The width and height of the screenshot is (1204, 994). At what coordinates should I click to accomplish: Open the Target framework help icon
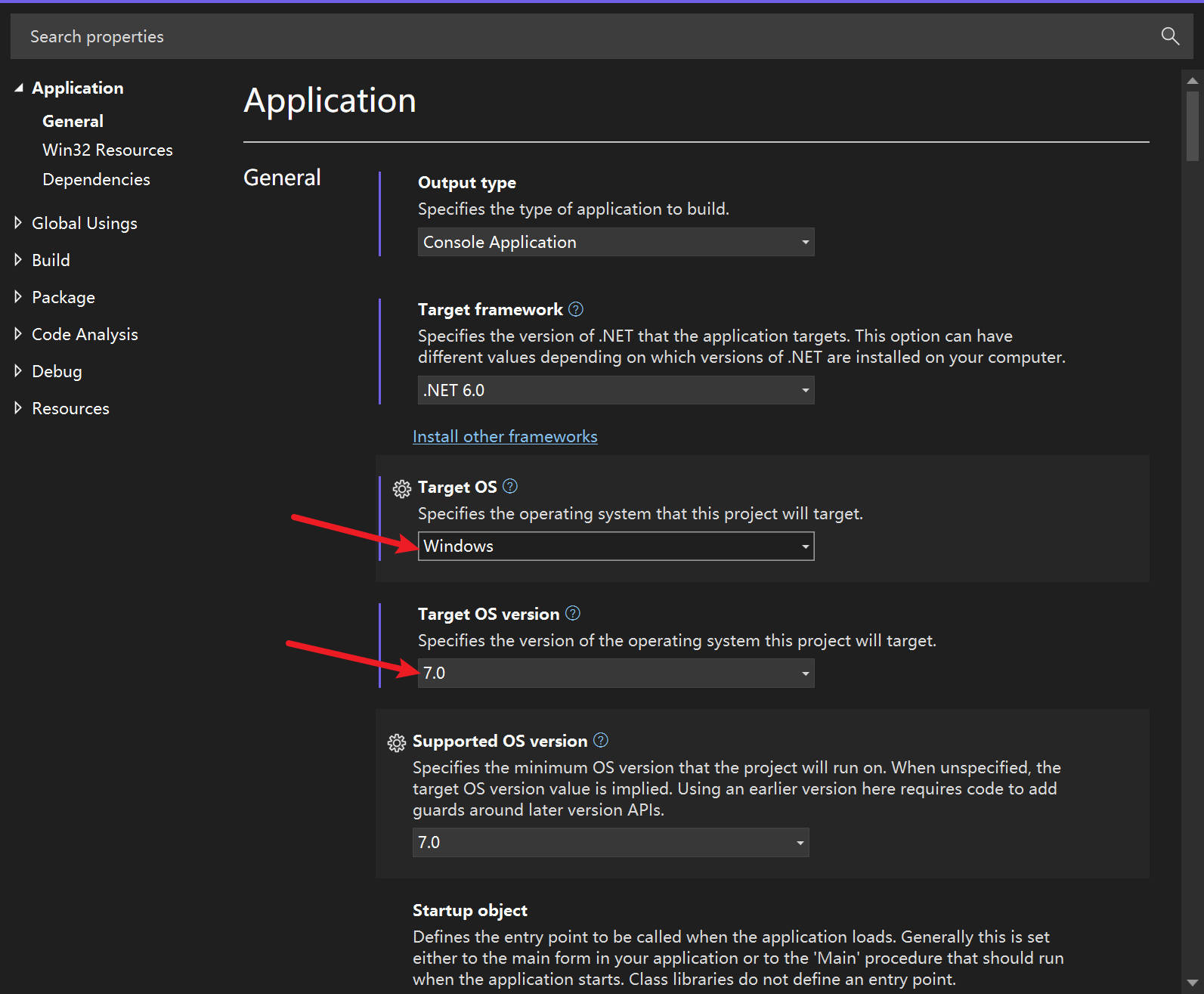(576, 309)
